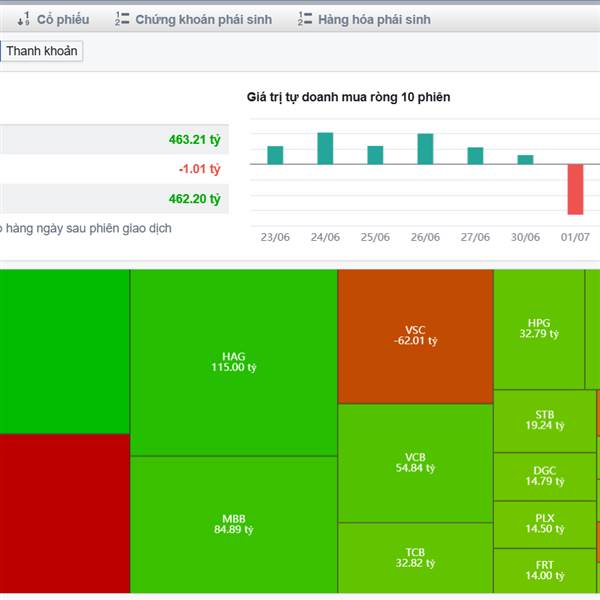This screenshot has width=600, height=600.
Task: Select the unlabeled bright green treemap tile
Action: pos(65,351)
